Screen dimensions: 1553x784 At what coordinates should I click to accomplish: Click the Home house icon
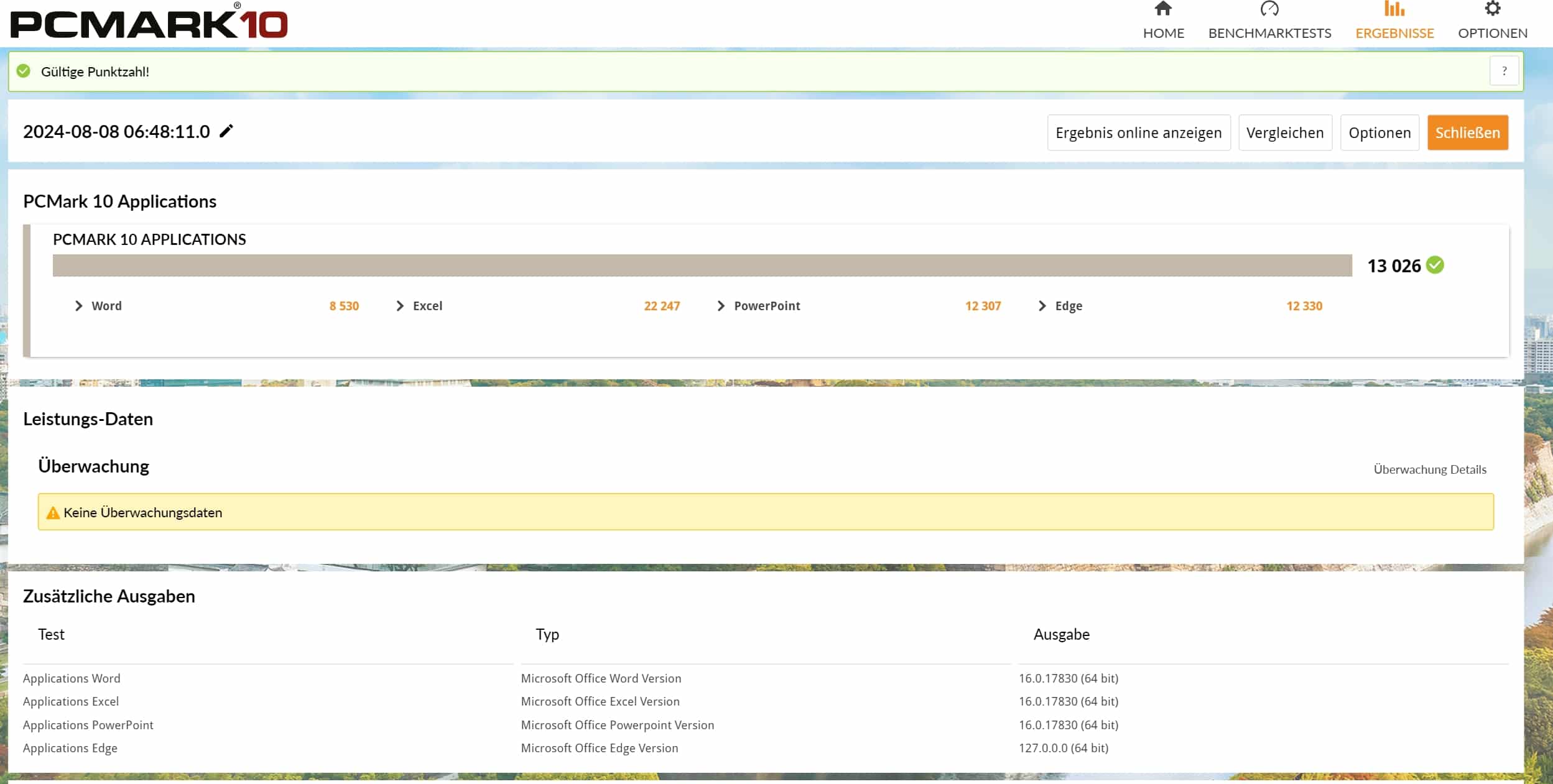1162,9
